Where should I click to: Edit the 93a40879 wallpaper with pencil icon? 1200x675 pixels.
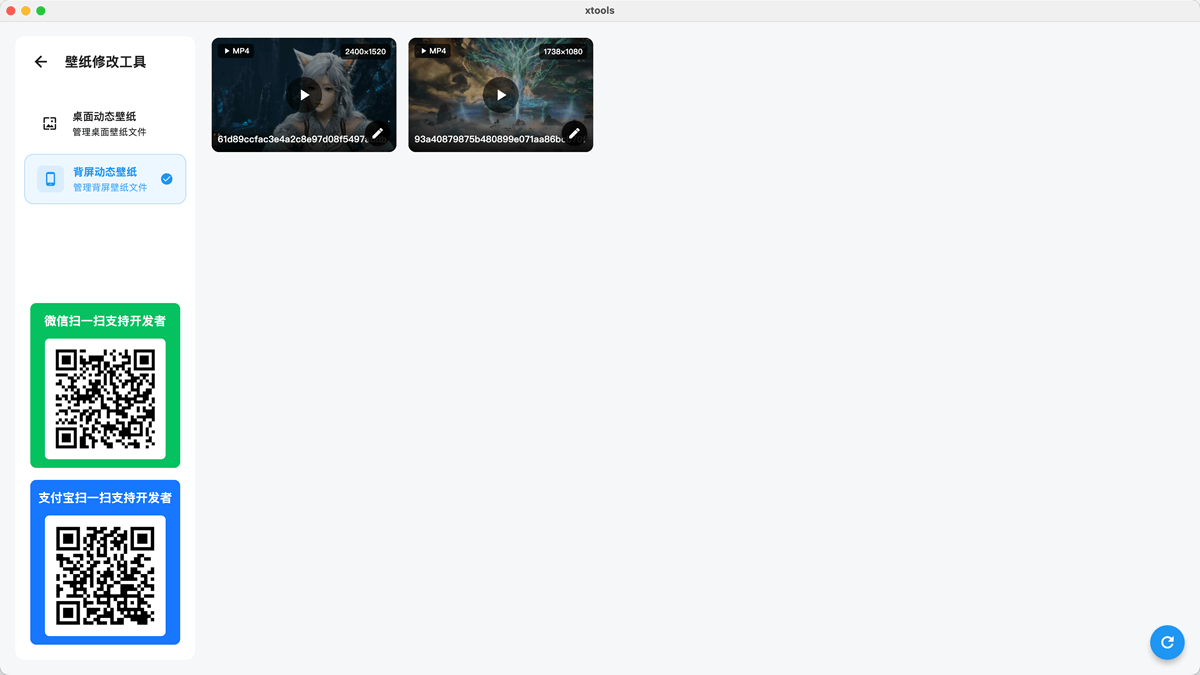pyautogui.click(x=574, y=133)
